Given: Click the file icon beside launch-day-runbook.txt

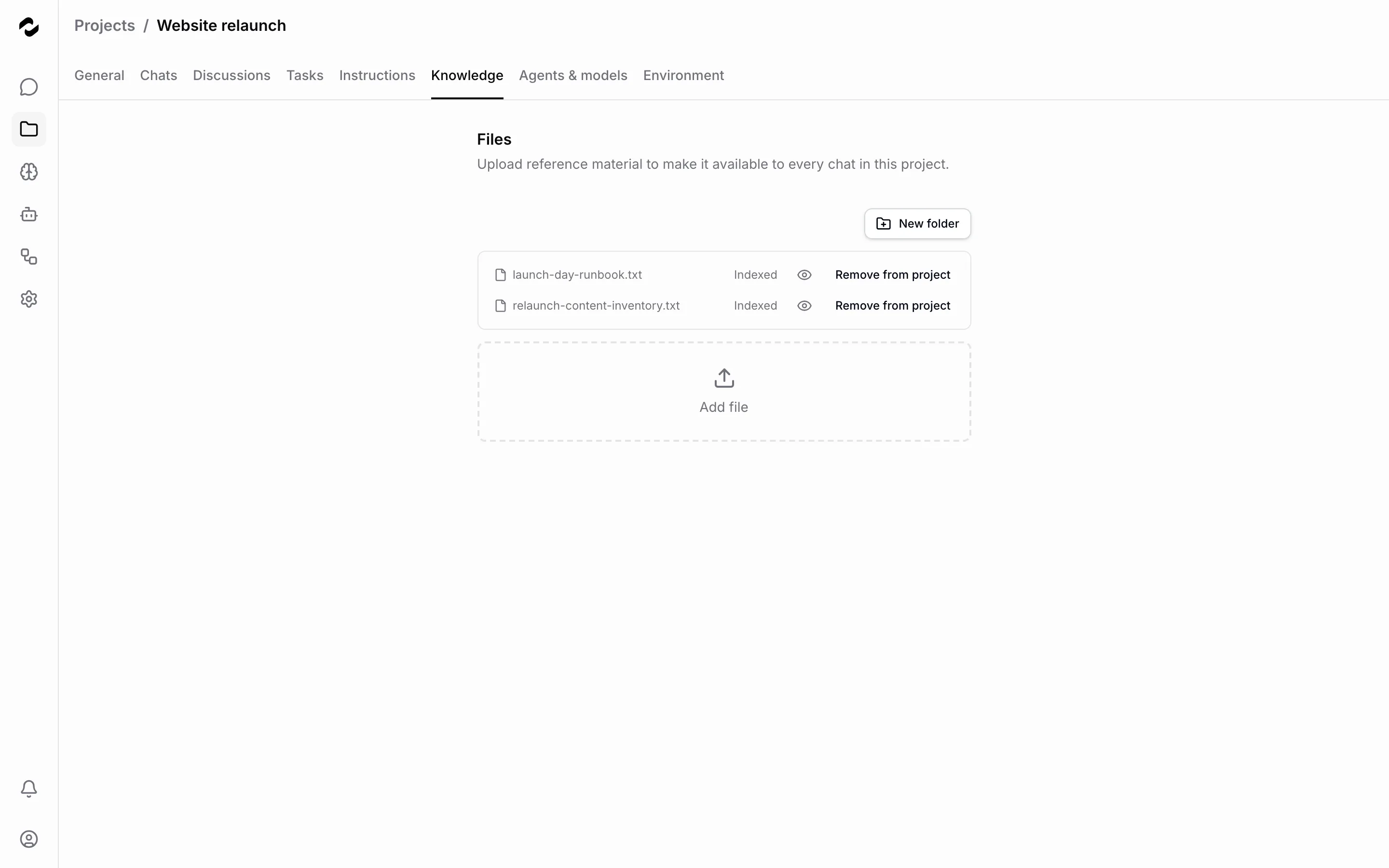Looking at the screenshot, I should point(501,275).
